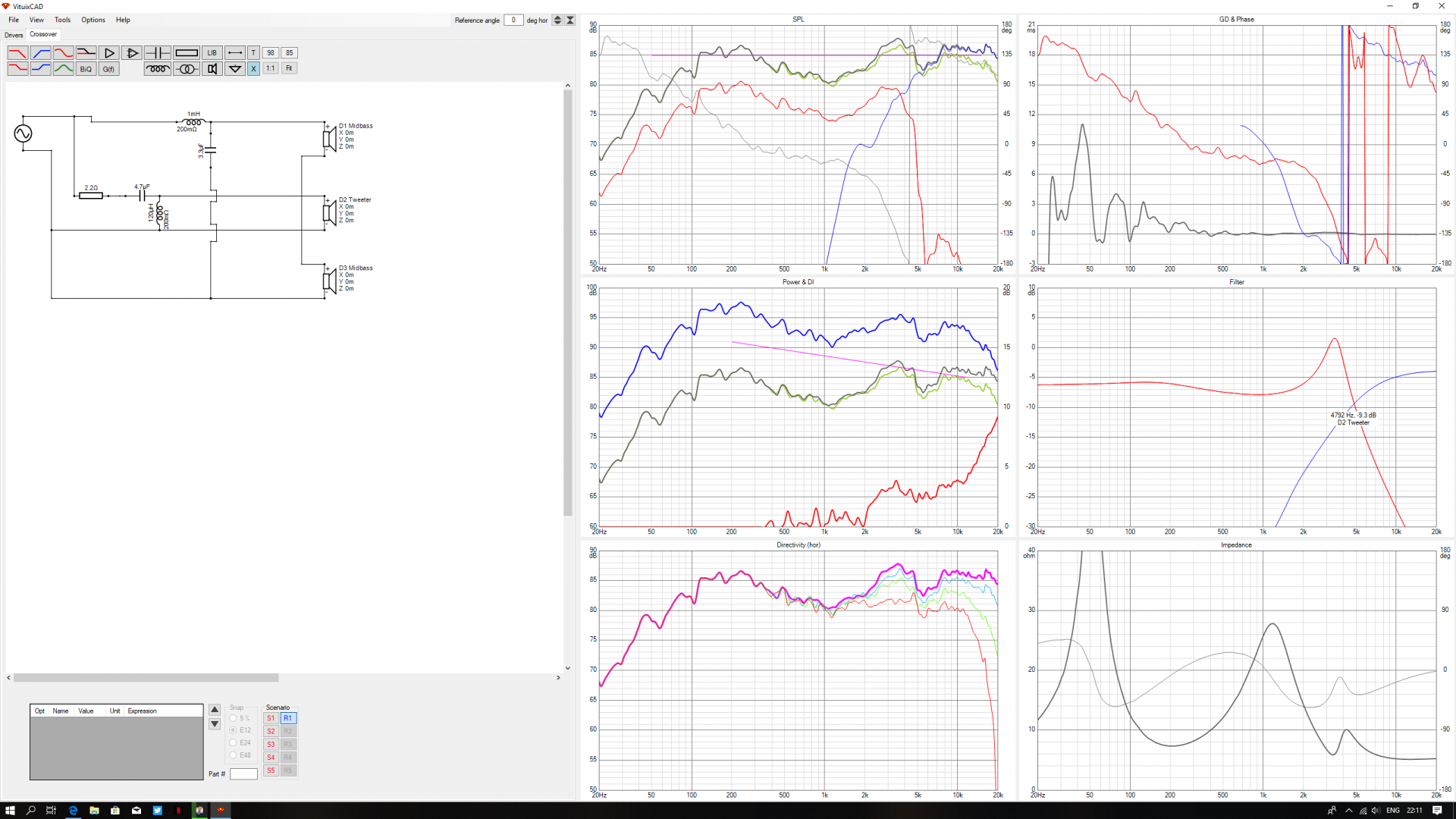Open the LIB component library

(212, 53)
